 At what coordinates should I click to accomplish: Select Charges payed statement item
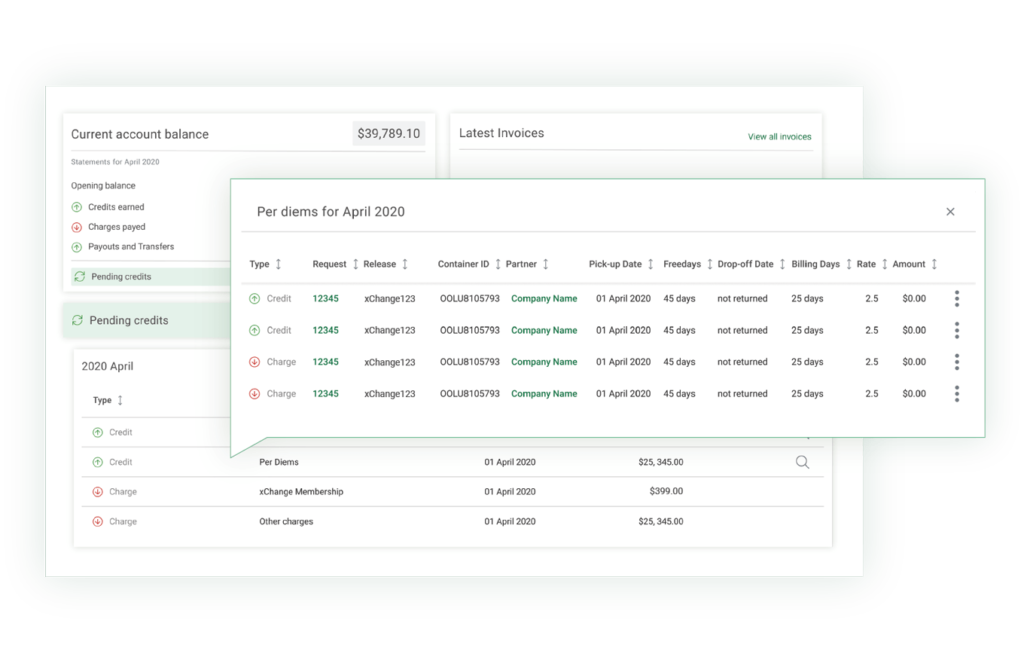[117, 227]
